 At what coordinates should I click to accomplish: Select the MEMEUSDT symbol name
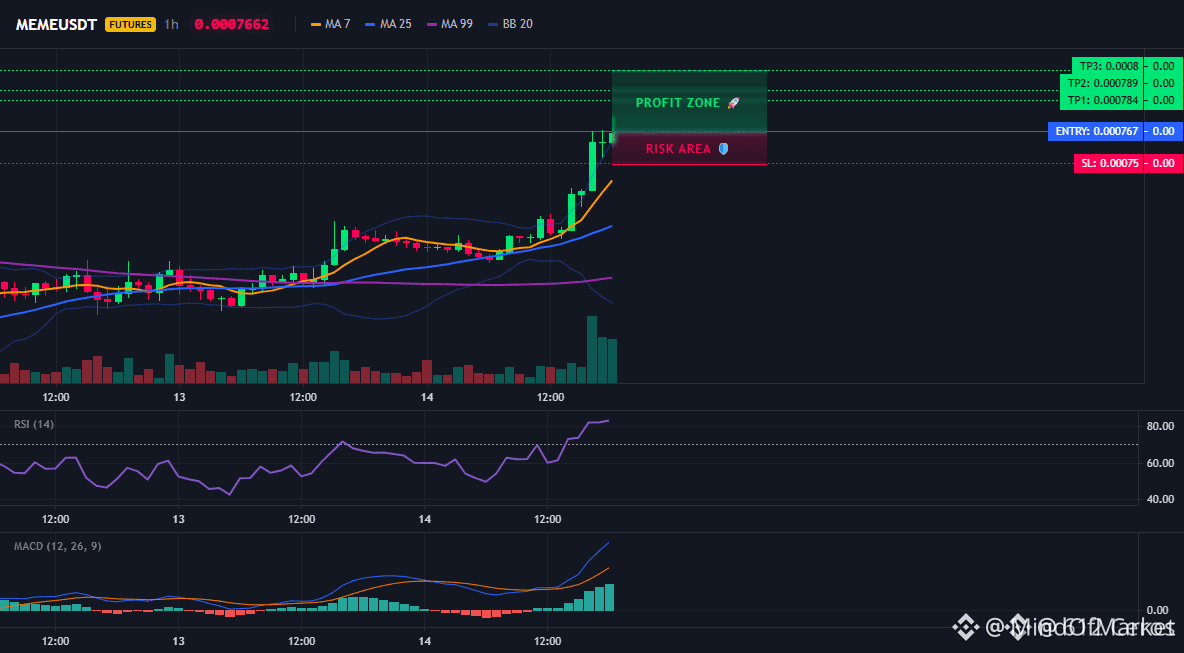point(56,24)
